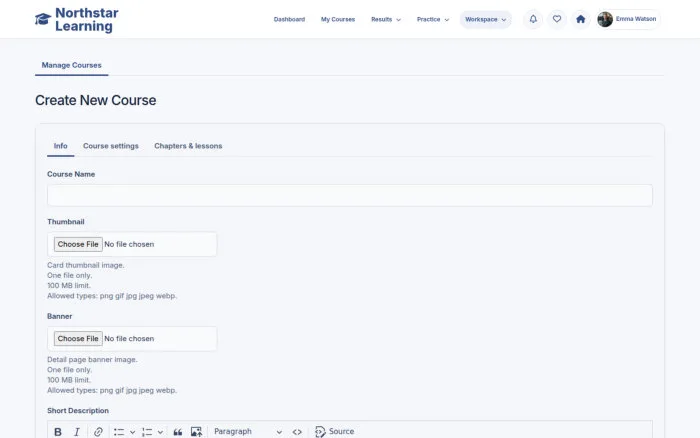The image size is (700, 438).
Task: Open the Workspace dropdown menu
Action: click(486, 19)
